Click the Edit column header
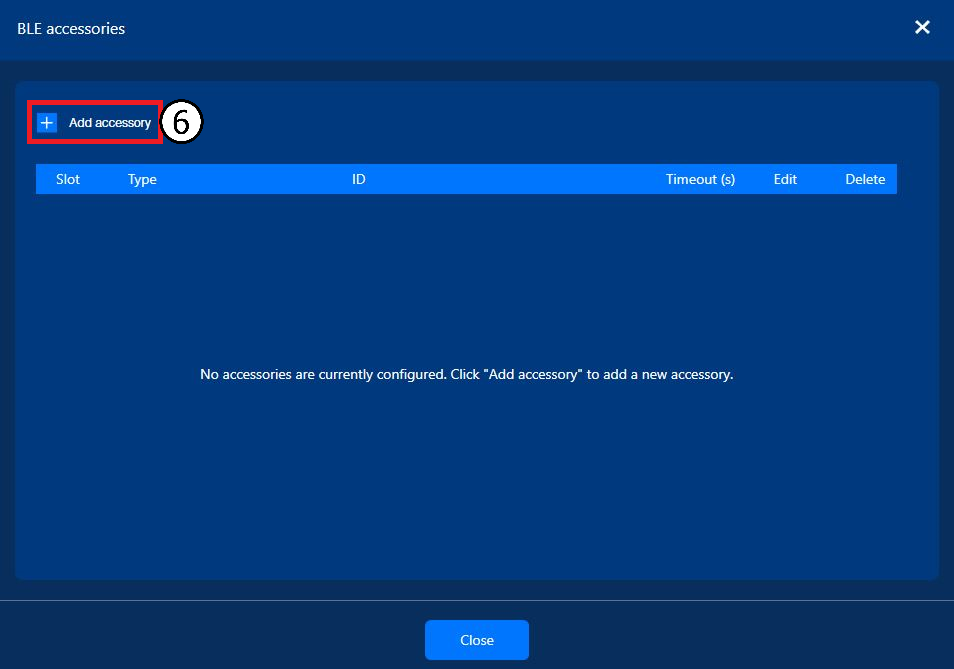954x669 pixels. [x=785, y=179]
